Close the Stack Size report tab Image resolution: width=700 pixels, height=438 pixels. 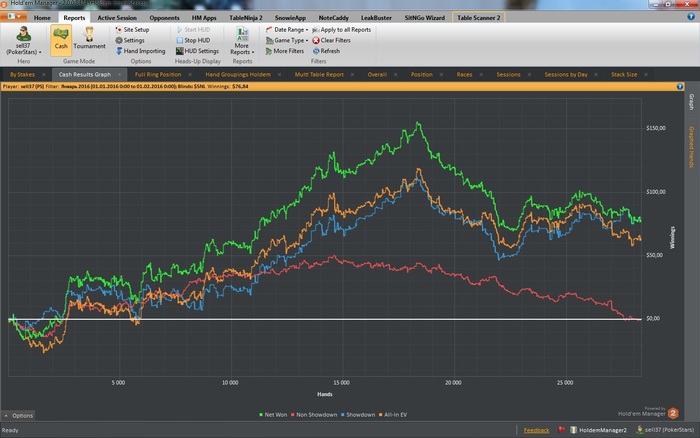click(x=646, y=75)
